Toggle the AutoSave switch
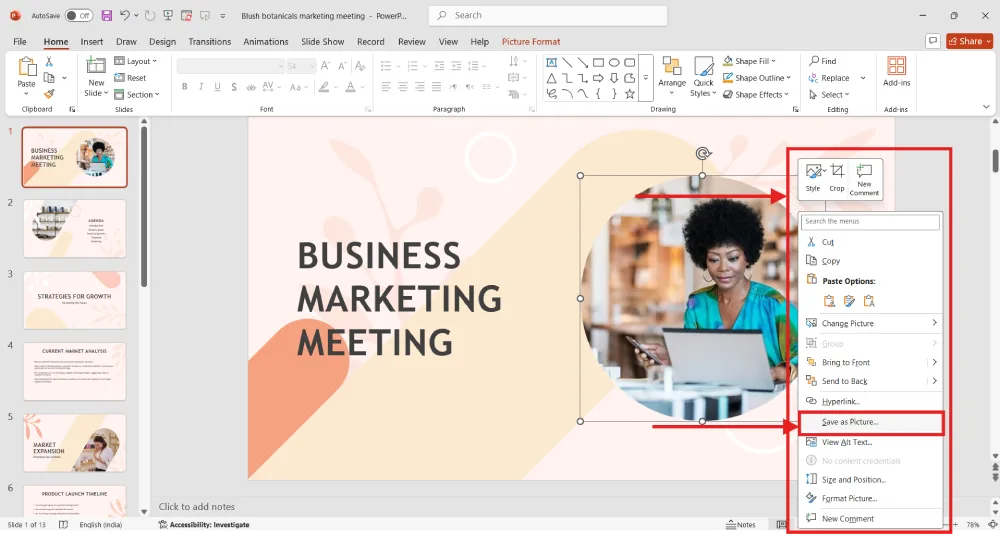 (79, 16)
